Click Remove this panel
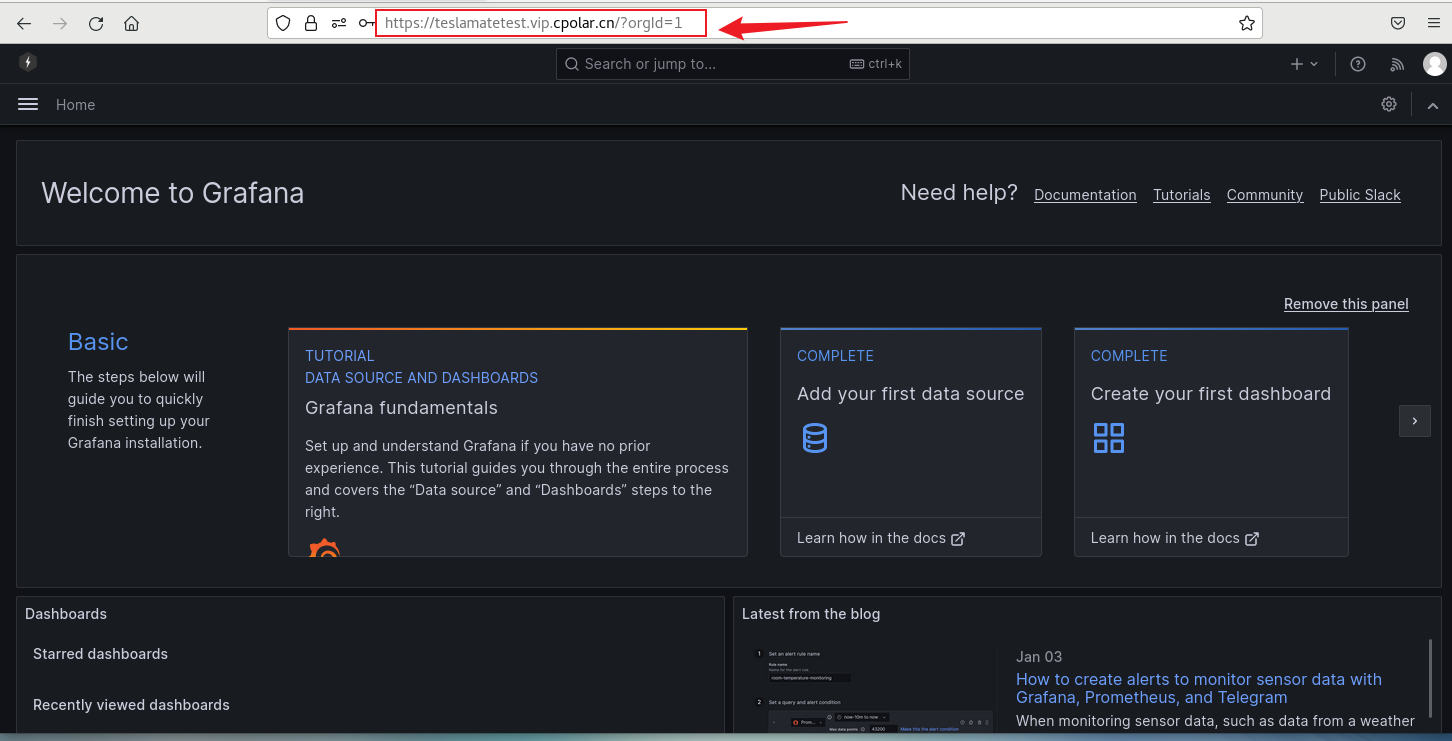The width and height of the screenshot is (1452, 741). [1346, 304]
